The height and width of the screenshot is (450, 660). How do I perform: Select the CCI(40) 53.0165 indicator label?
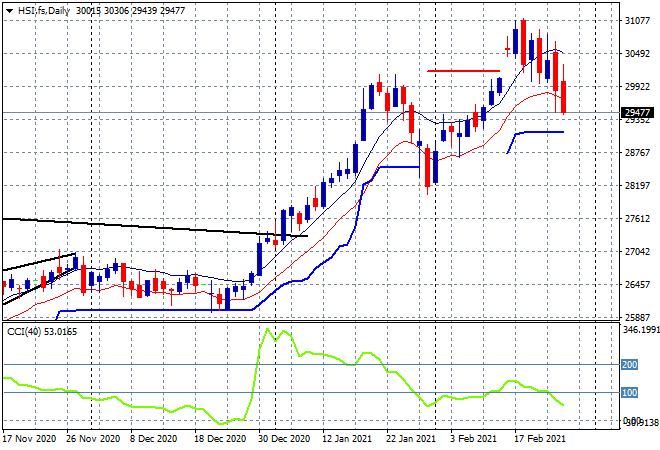(42, 332)
